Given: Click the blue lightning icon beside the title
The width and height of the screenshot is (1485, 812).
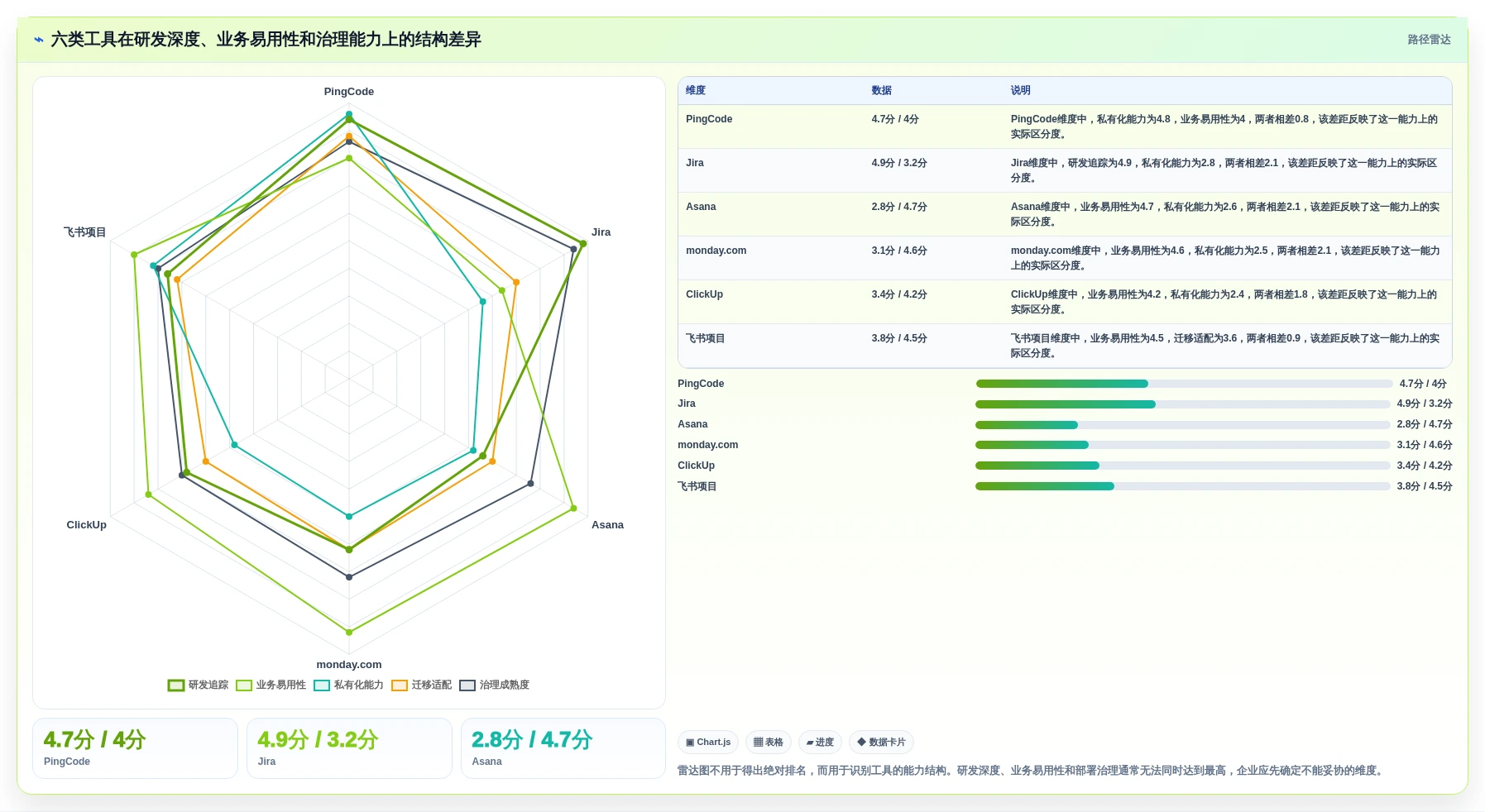Looking at the screenshot, I should click(39, 40).
